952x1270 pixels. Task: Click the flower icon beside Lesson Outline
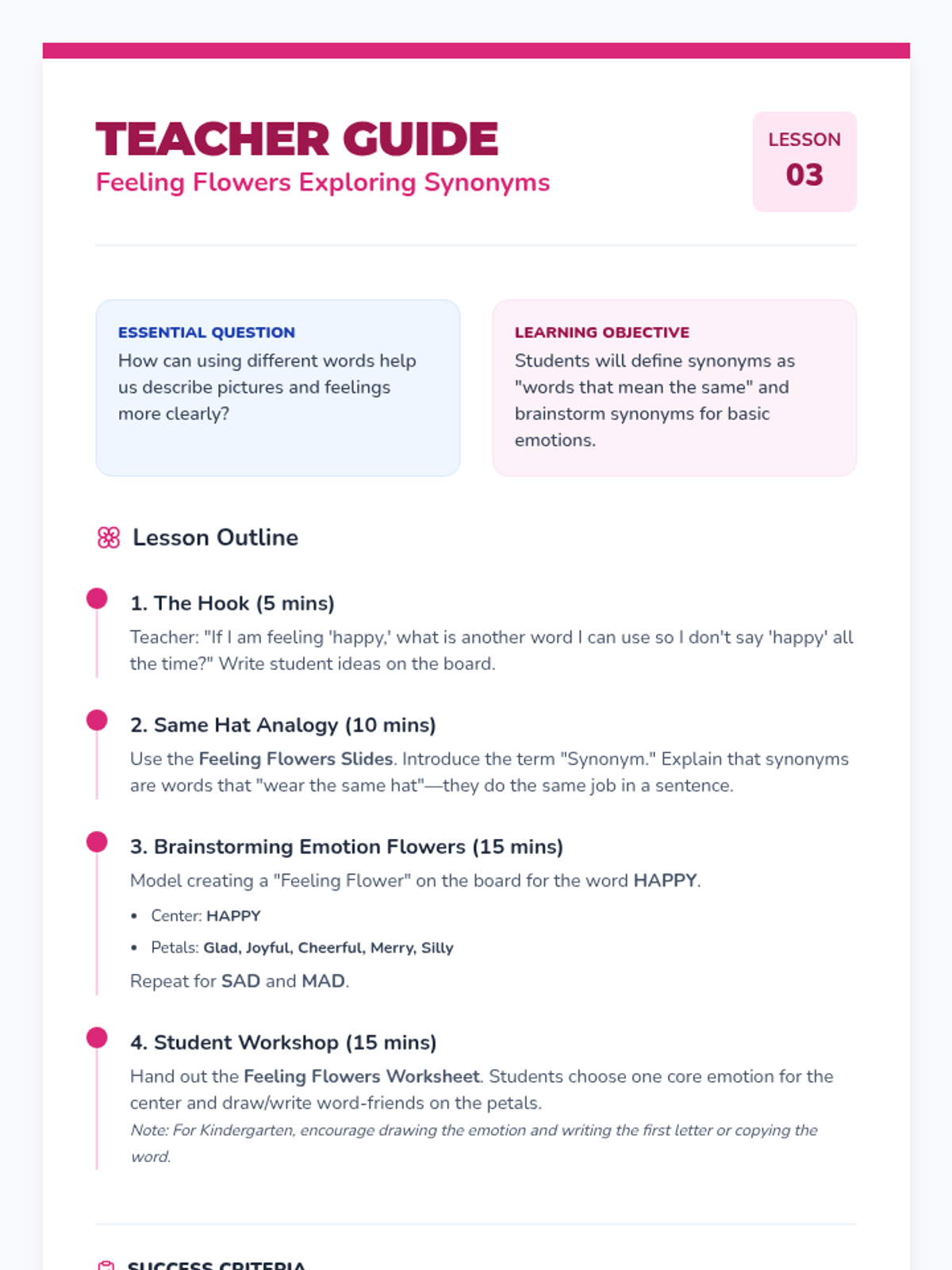pyautogui.click(x=109, y=538)
